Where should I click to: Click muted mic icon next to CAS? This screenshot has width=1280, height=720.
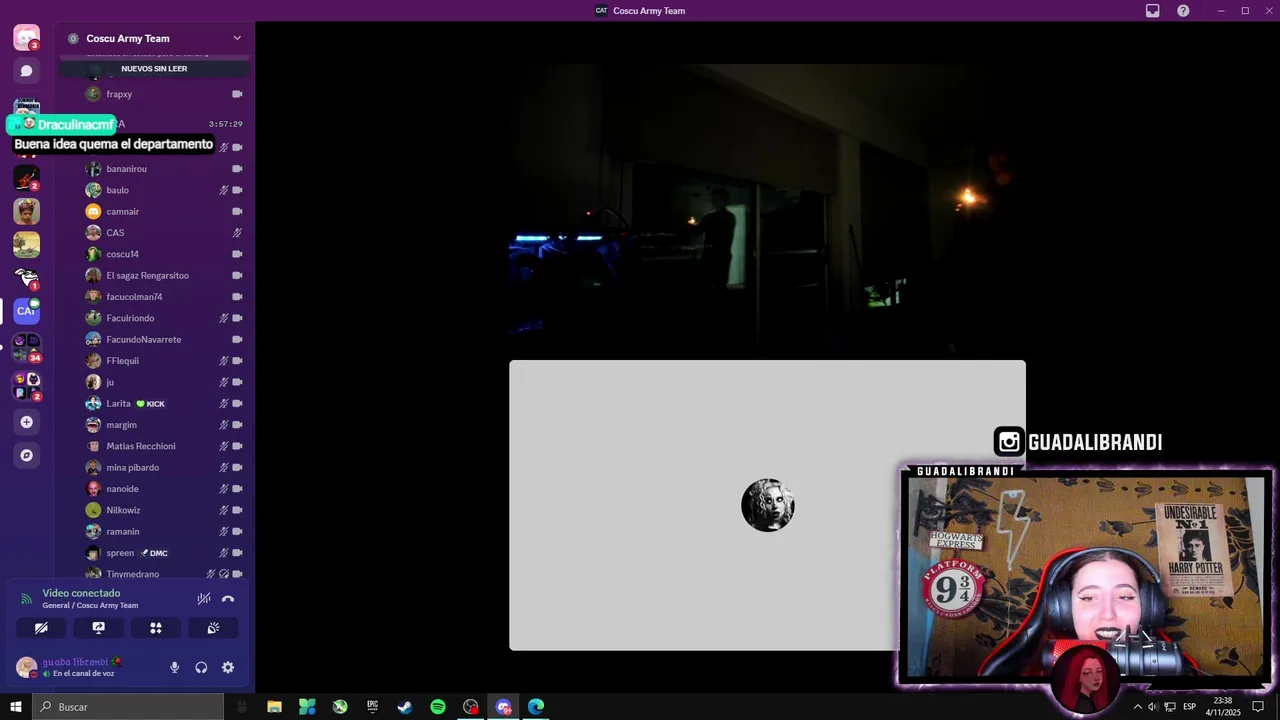tap(237, 233)
